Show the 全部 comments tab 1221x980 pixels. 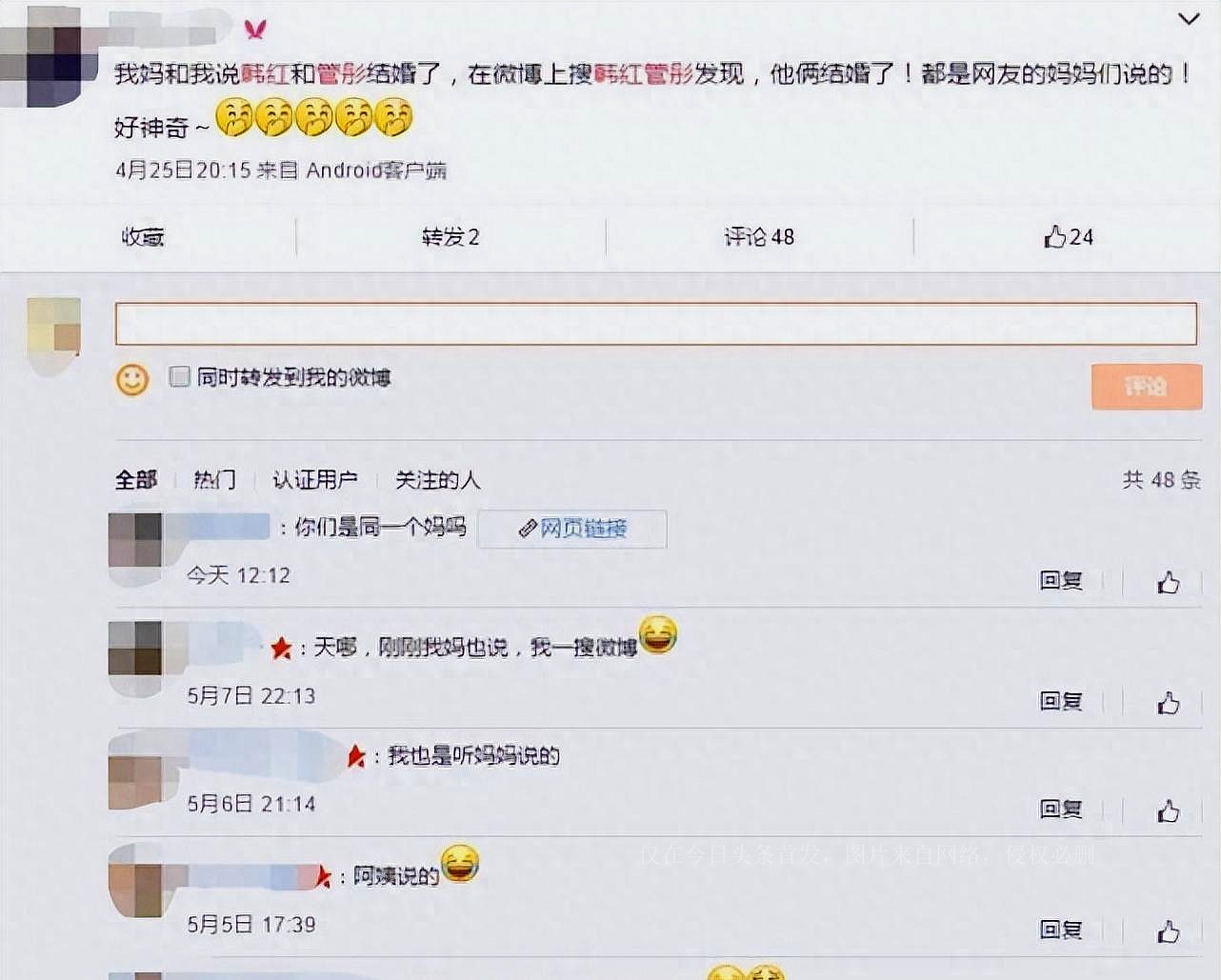point(136,479)
